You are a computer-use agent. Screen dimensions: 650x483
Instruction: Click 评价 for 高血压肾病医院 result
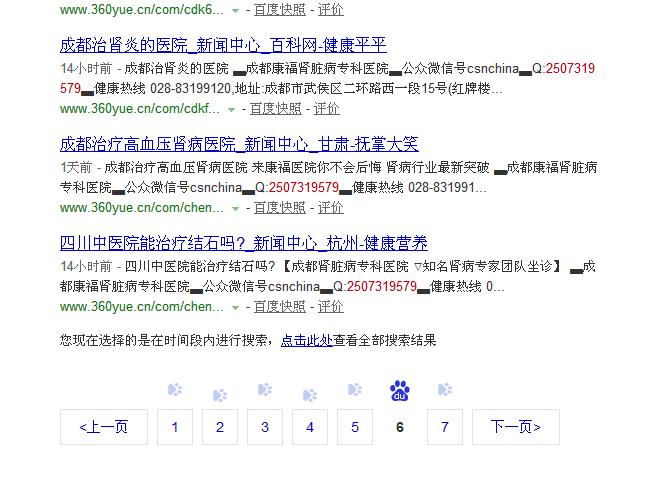331,208
